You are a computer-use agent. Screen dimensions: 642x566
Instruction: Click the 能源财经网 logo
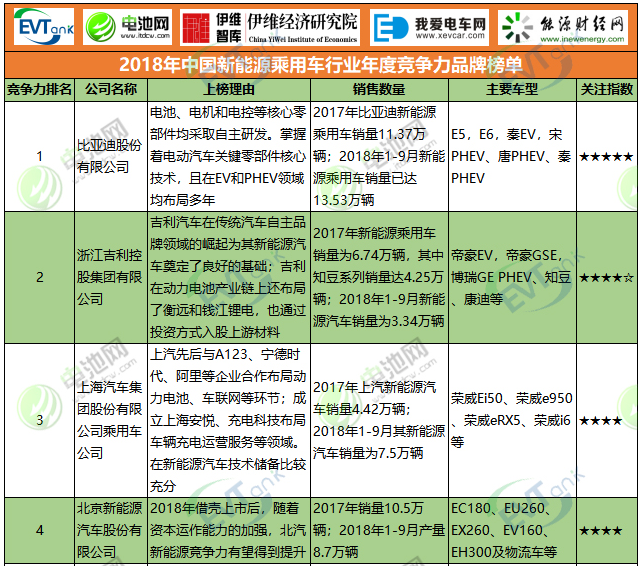pos(567,26)
